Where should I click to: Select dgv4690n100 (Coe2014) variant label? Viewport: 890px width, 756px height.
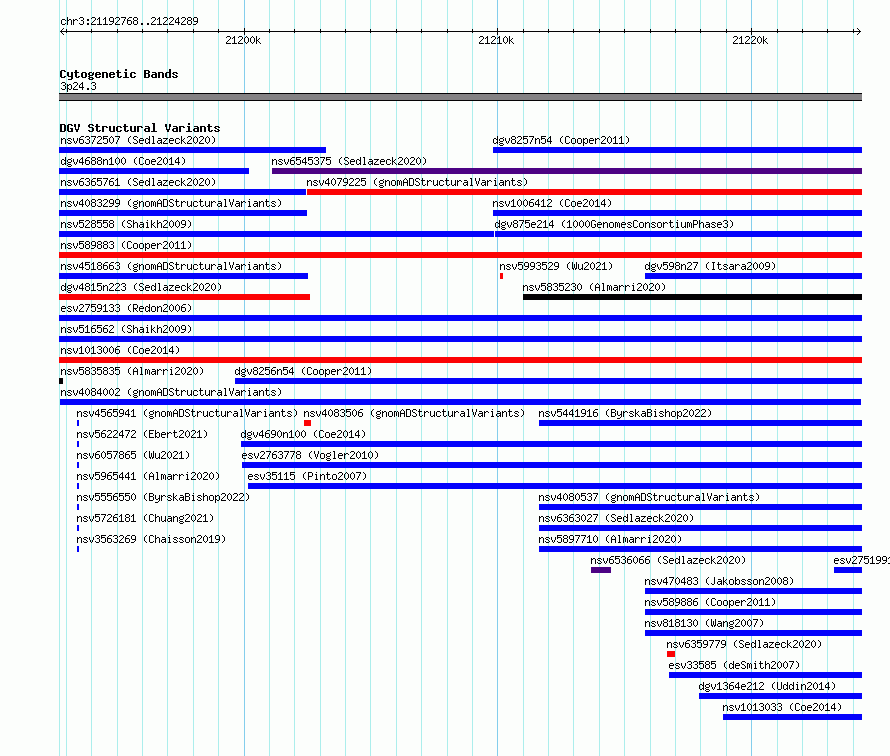(303, 434)
